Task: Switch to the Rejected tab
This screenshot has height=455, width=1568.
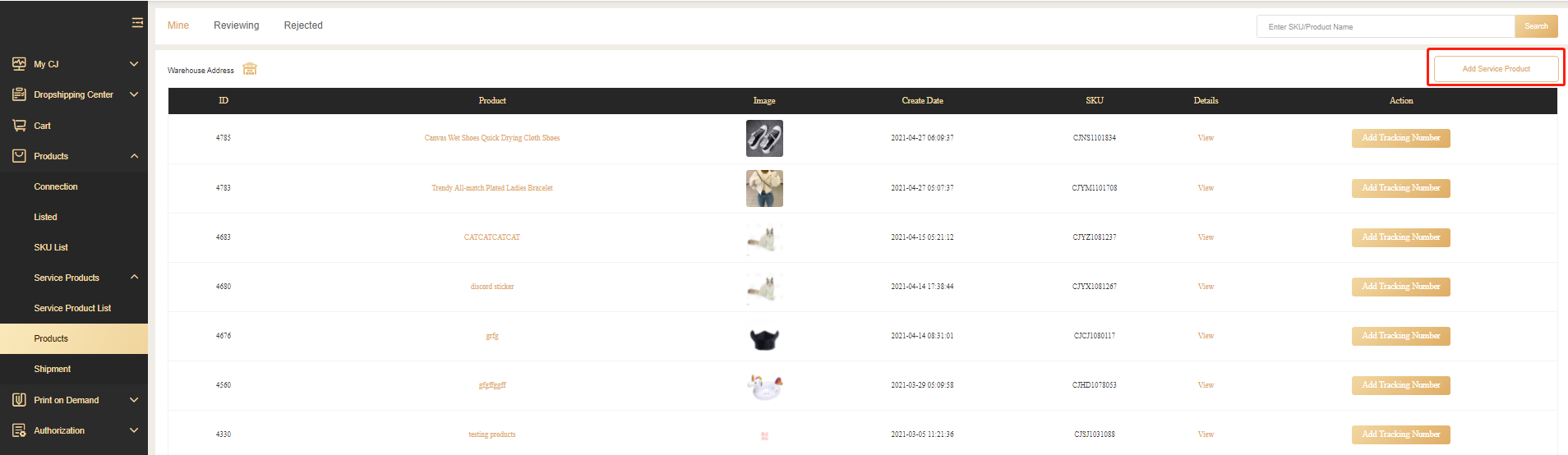Action: [x=303, y=25]
